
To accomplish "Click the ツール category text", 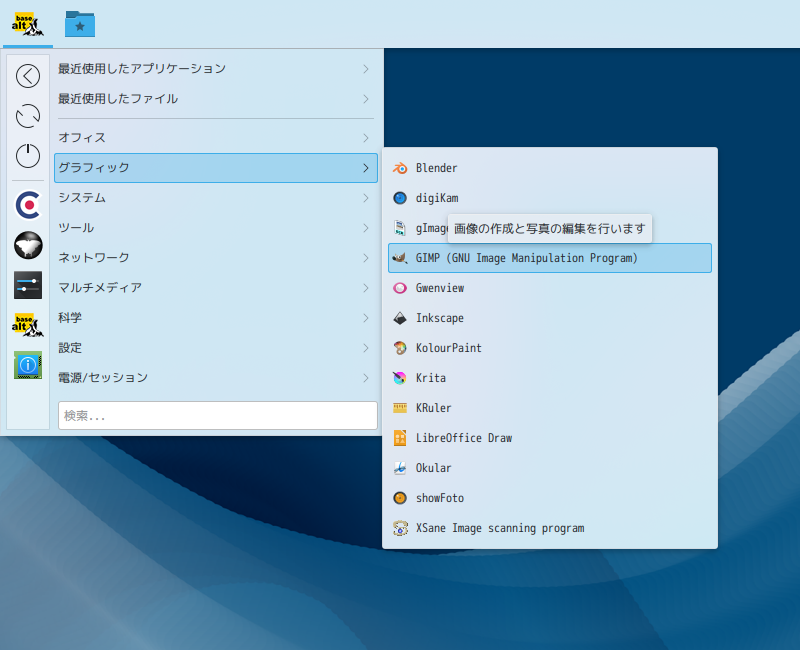I will tap(76, 228).
